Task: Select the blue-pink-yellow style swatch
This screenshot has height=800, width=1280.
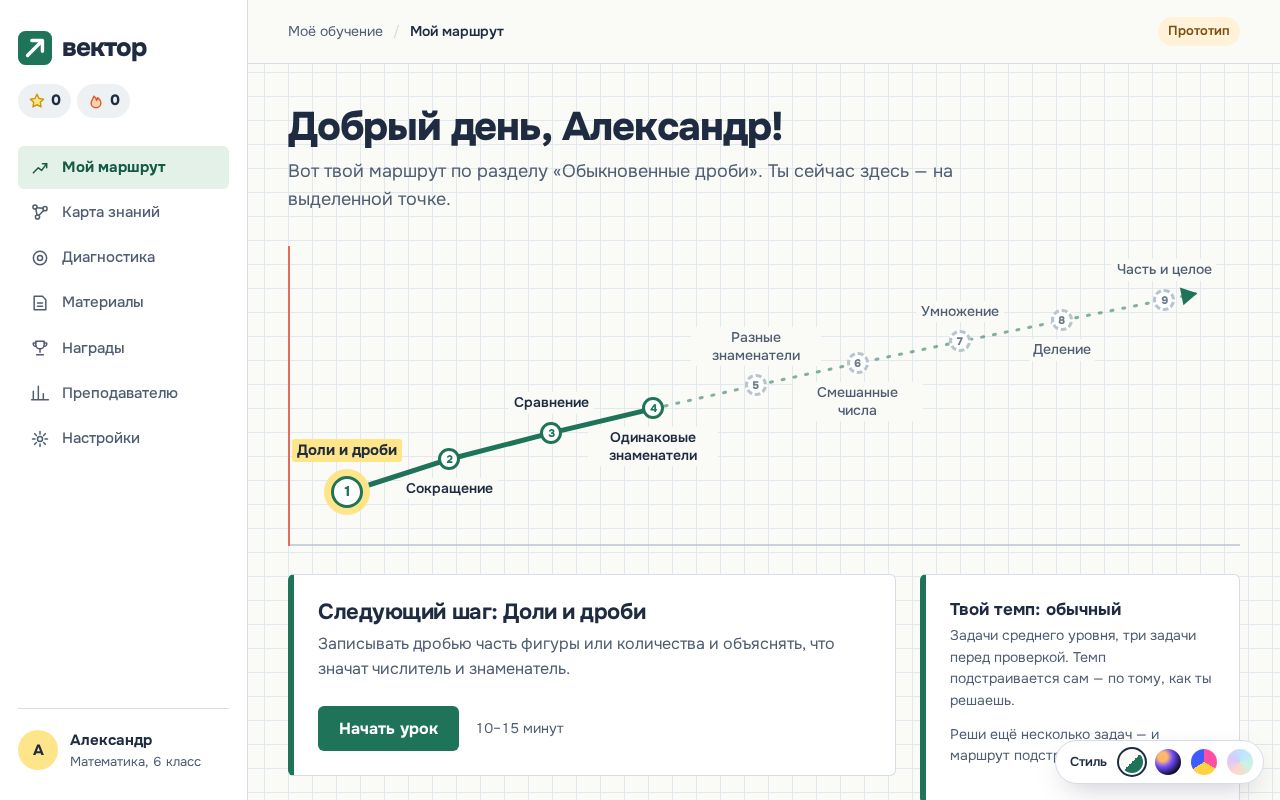Action: [x=1204, y=762]
